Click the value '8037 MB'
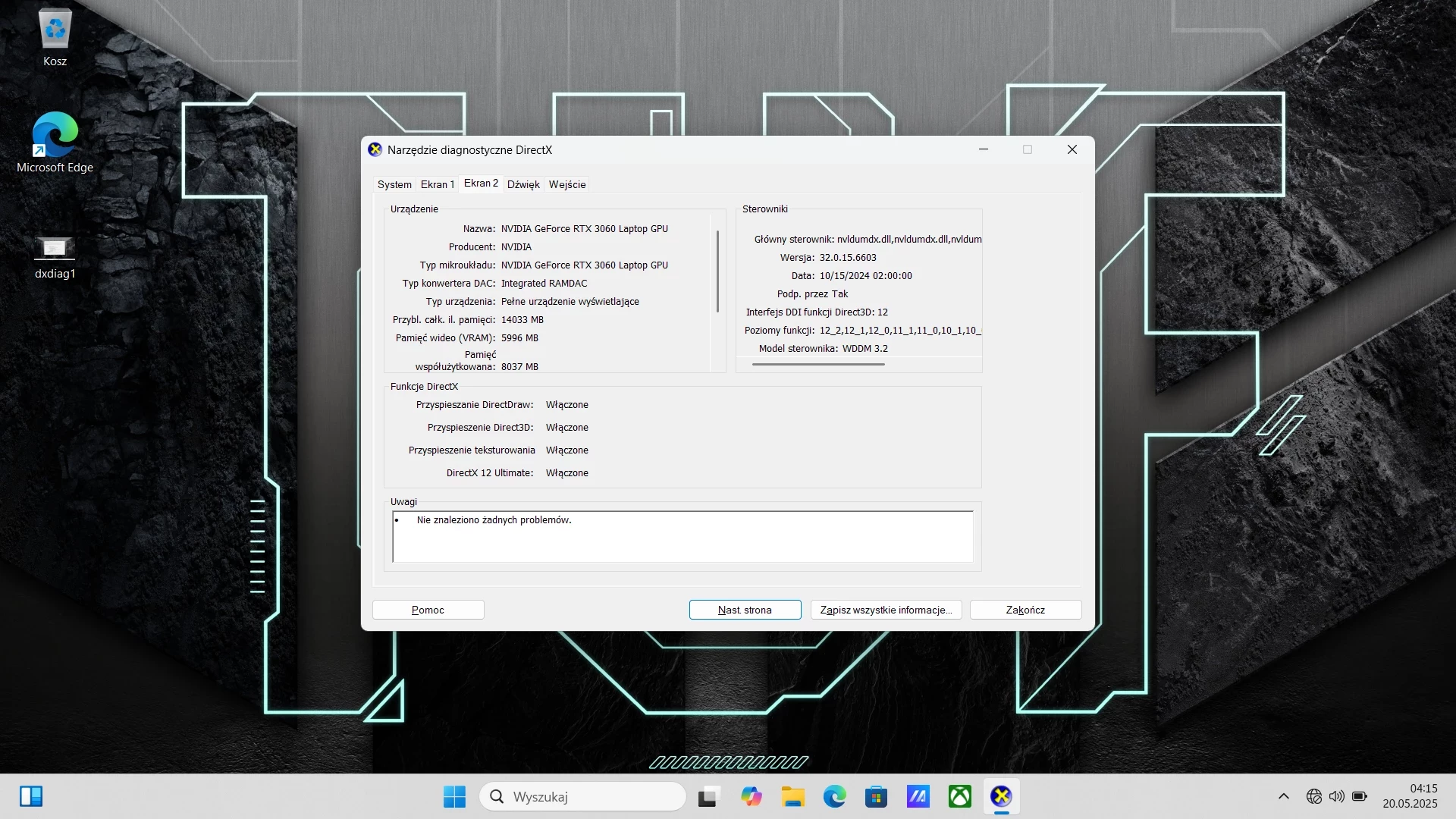This screenshot has height=819, width=1456. click(x=519, y=367)
